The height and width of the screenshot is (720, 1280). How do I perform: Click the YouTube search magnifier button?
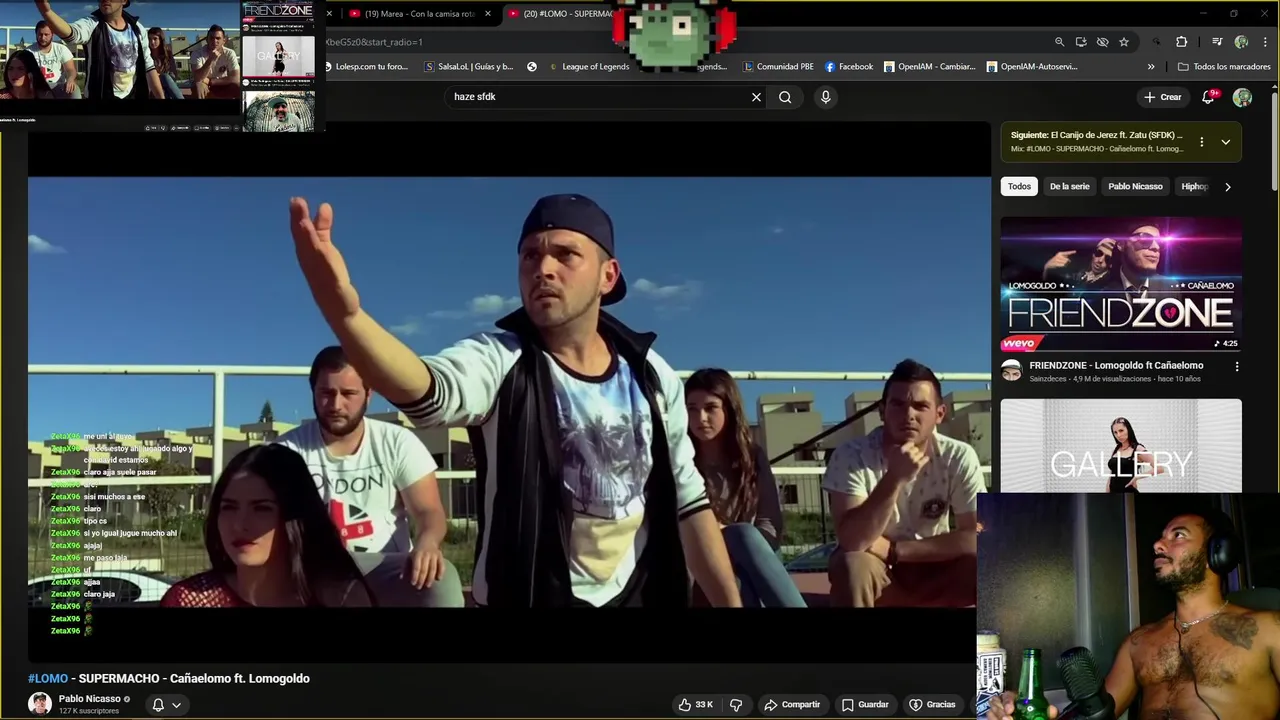[x=785, y=97]
